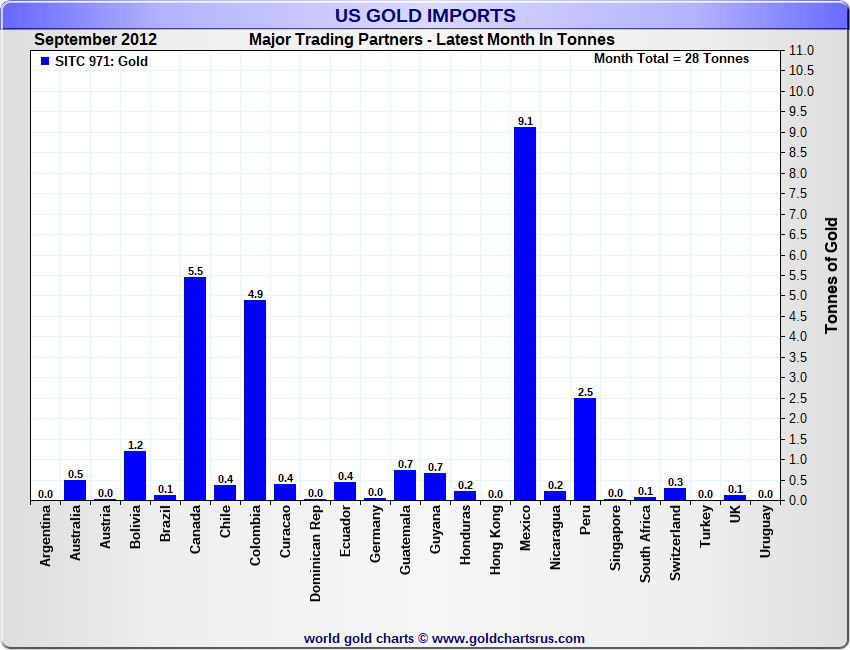Click the 'US GOLD IMPORTS' title
This screenshot has width=850, height=650.
(x=425, y=15)
